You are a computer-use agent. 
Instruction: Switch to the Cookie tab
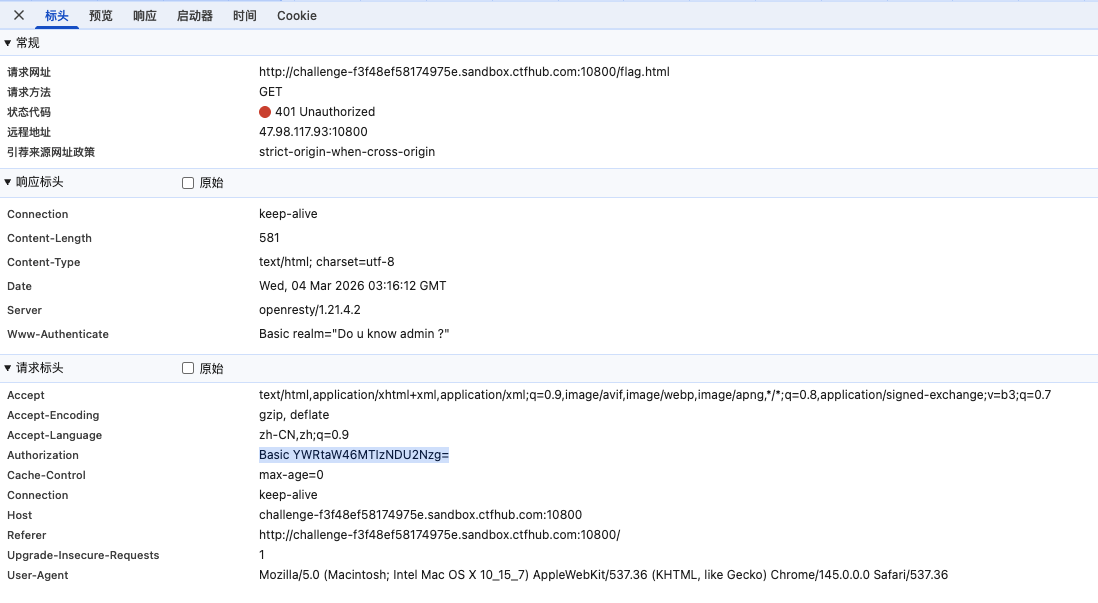pos(297,16)
